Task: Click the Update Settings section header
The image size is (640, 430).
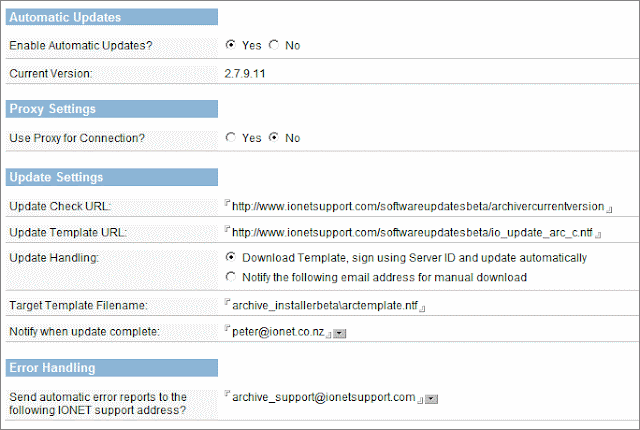Action: point(111,177)
